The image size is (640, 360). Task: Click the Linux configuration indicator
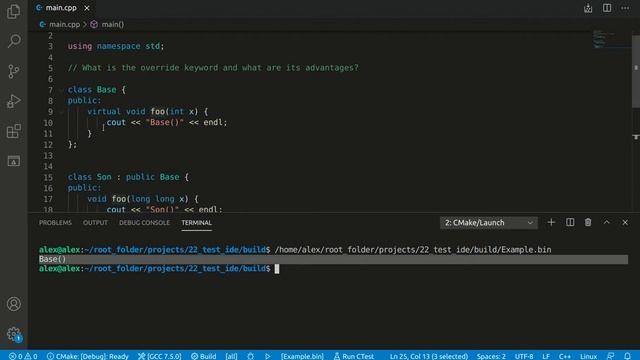point(589,356)
